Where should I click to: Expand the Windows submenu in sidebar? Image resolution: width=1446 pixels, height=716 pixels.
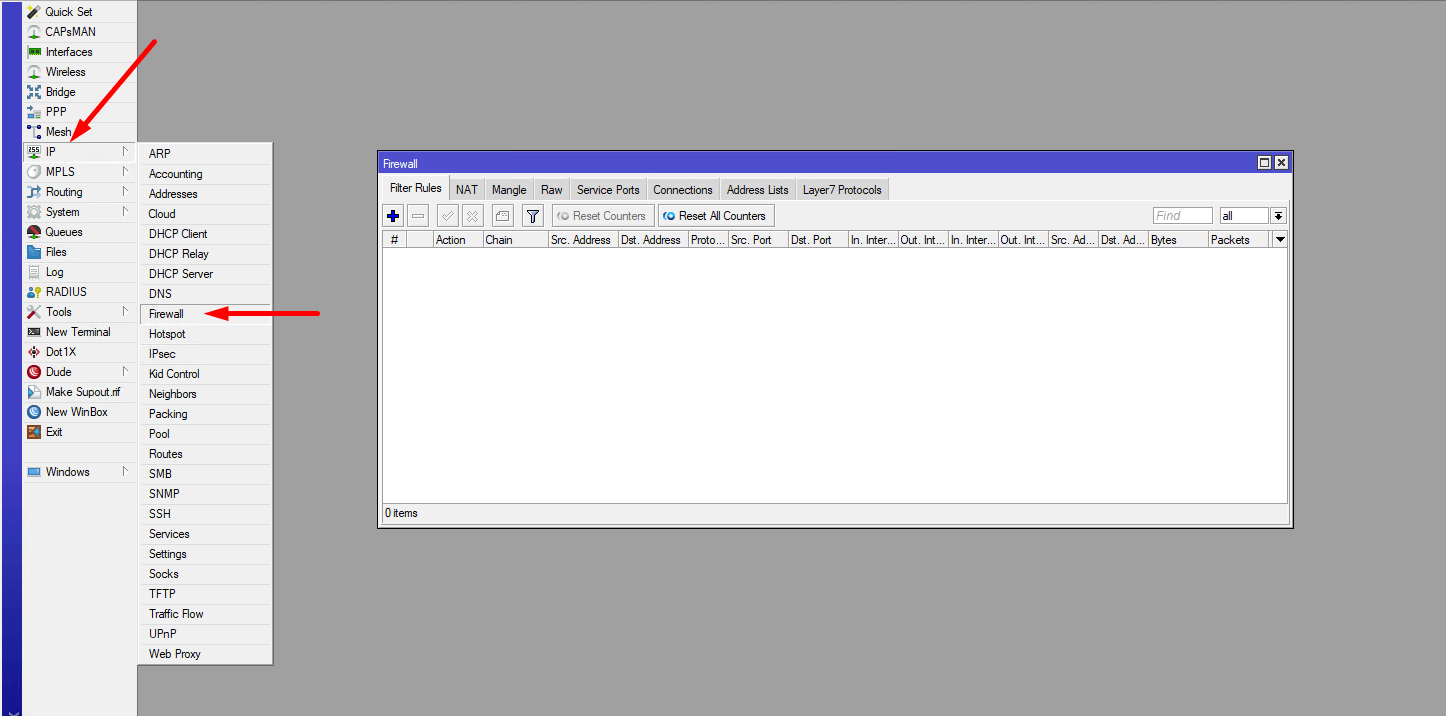pyautogui.click(x=80, y=472)
